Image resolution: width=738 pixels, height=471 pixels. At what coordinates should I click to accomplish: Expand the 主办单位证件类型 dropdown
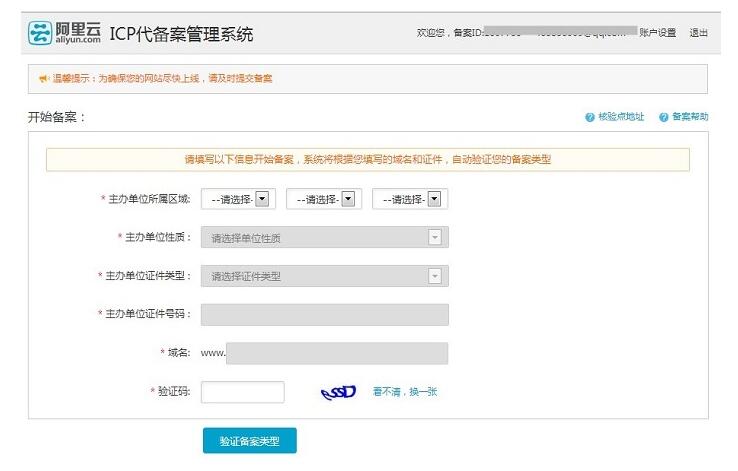[x=324, y=276]
